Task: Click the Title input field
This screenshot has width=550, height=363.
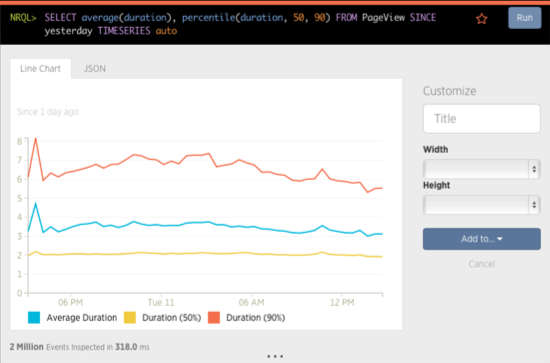Action: 481,119
